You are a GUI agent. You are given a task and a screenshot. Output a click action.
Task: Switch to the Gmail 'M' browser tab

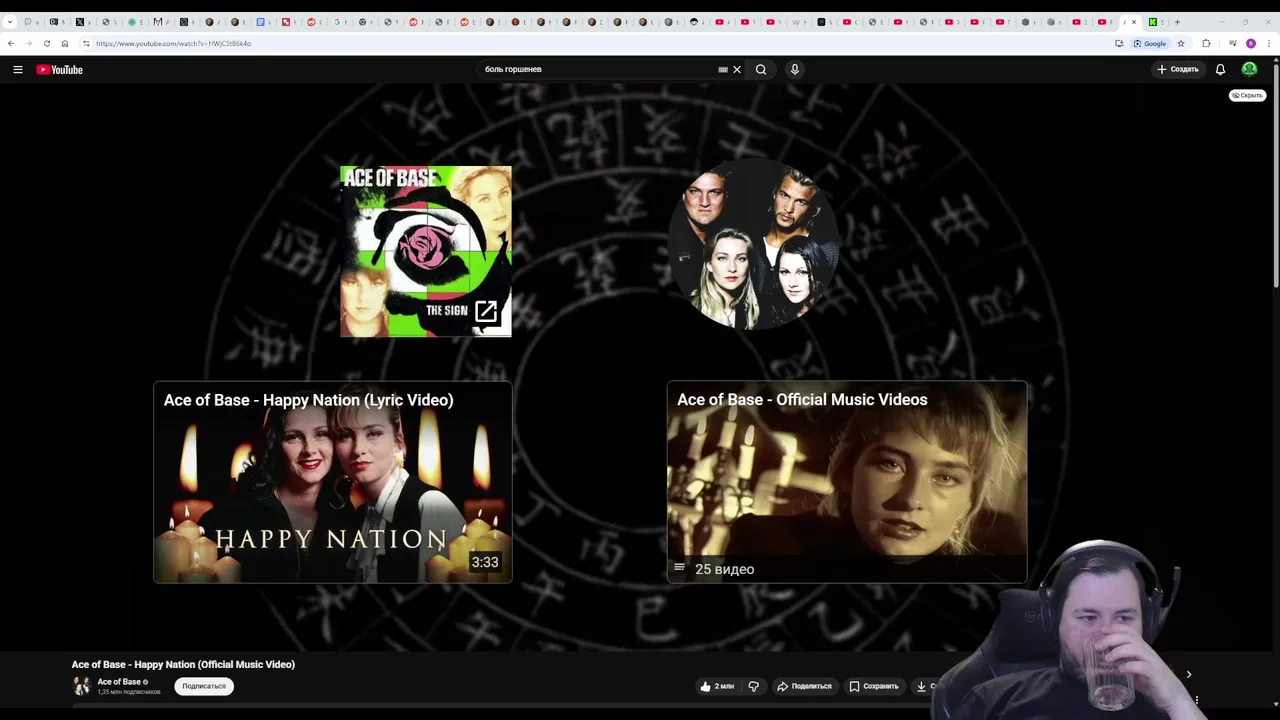[x=157, y=21]
